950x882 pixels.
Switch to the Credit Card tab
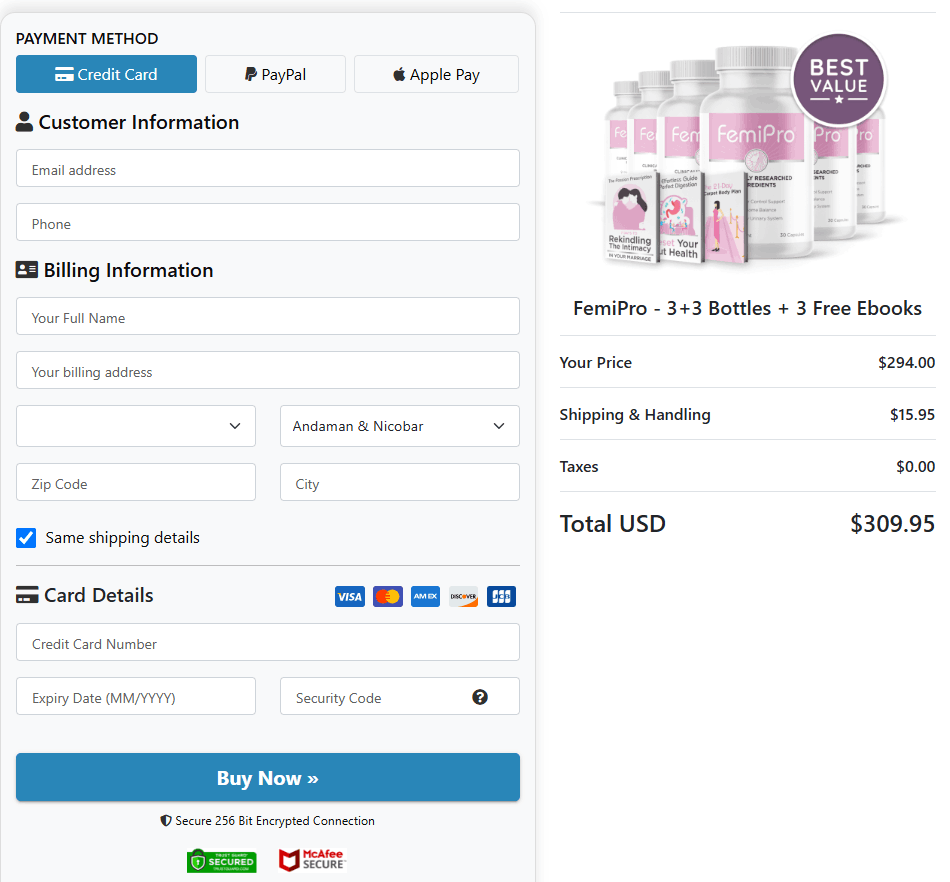tap(106, 73)
